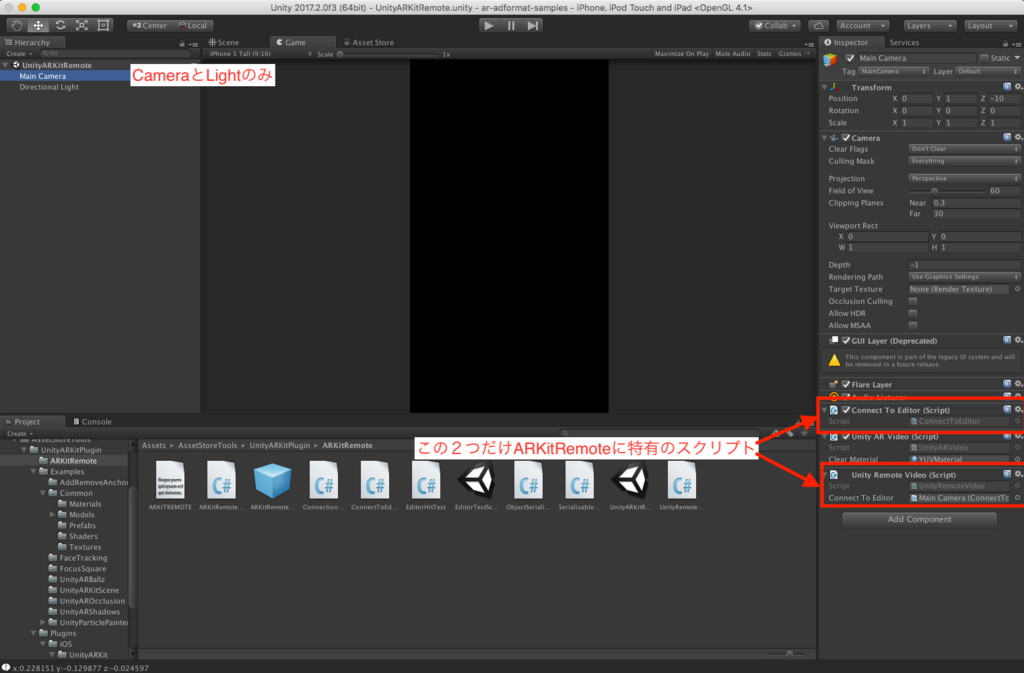
Task: Open Rendering Path dropdown
Action: (964, 277)
